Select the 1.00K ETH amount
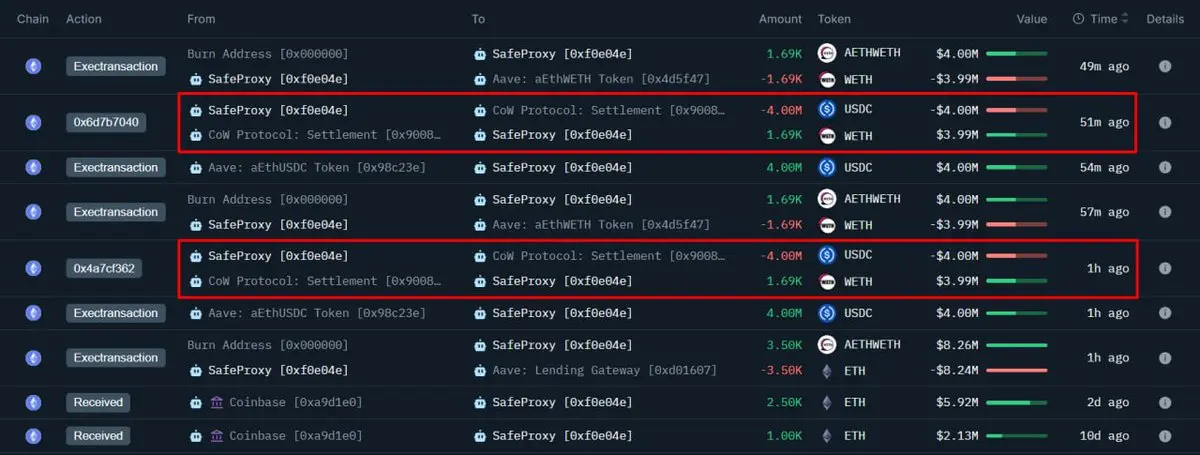 784,436
